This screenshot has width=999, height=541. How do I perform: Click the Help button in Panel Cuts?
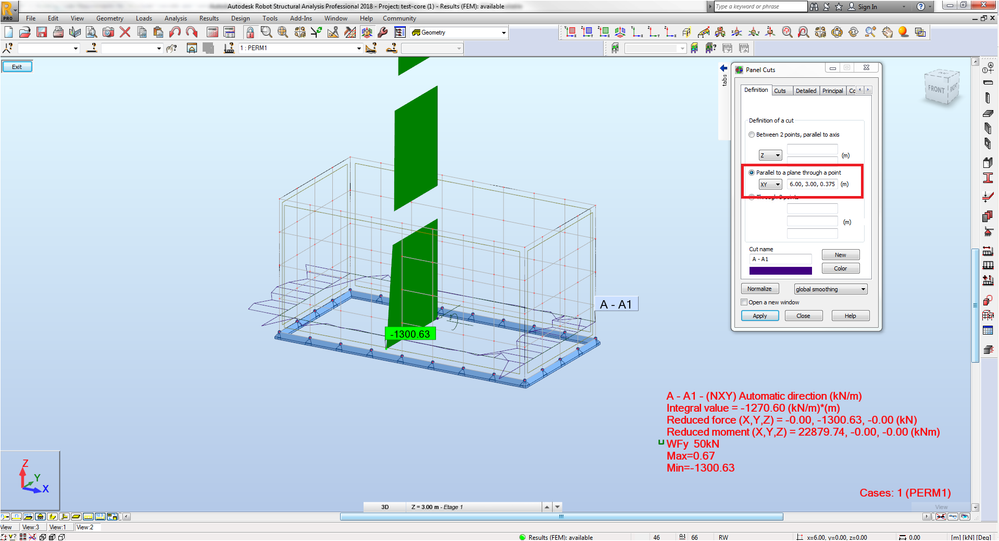850,316
